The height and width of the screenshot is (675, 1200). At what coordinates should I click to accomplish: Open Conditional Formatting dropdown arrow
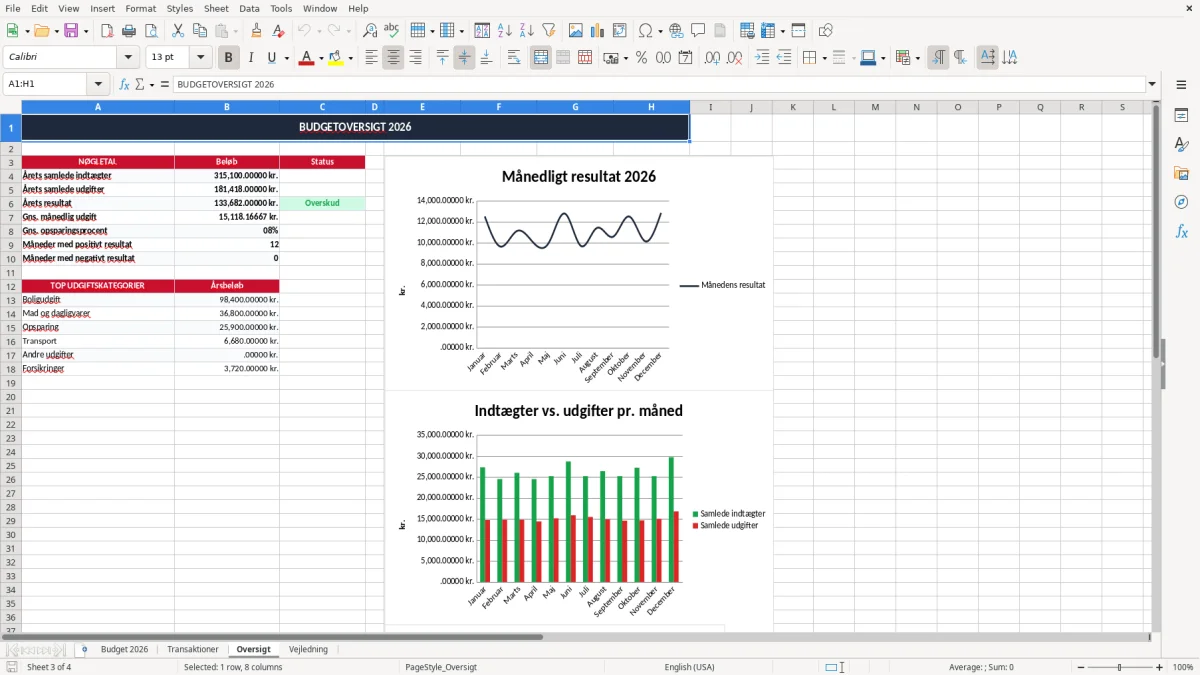pyautogui.click(x=917, y=58)
